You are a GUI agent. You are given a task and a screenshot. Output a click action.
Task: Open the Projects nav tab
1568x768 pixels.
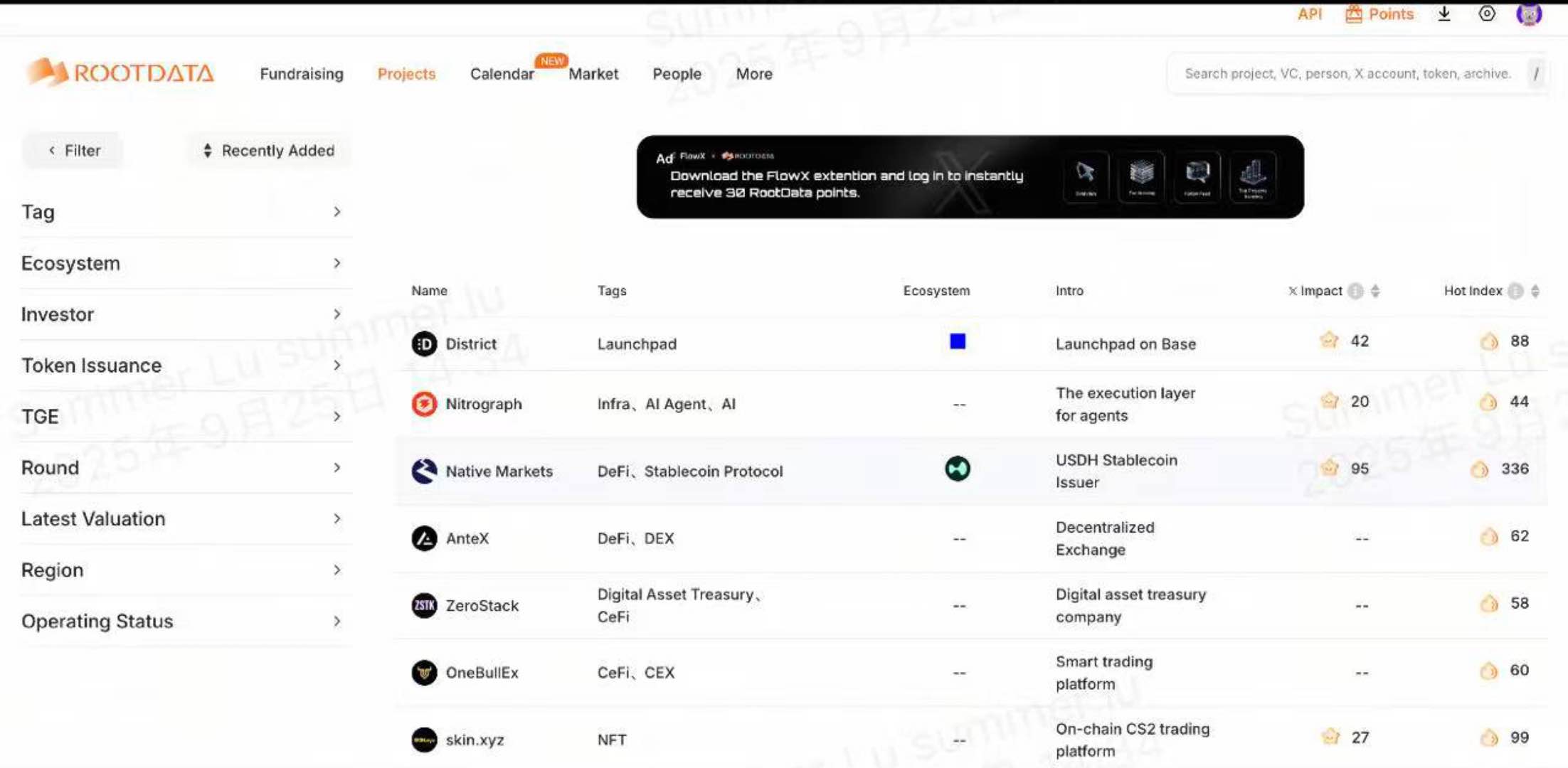pyautogui.click(x=406, y=74)
